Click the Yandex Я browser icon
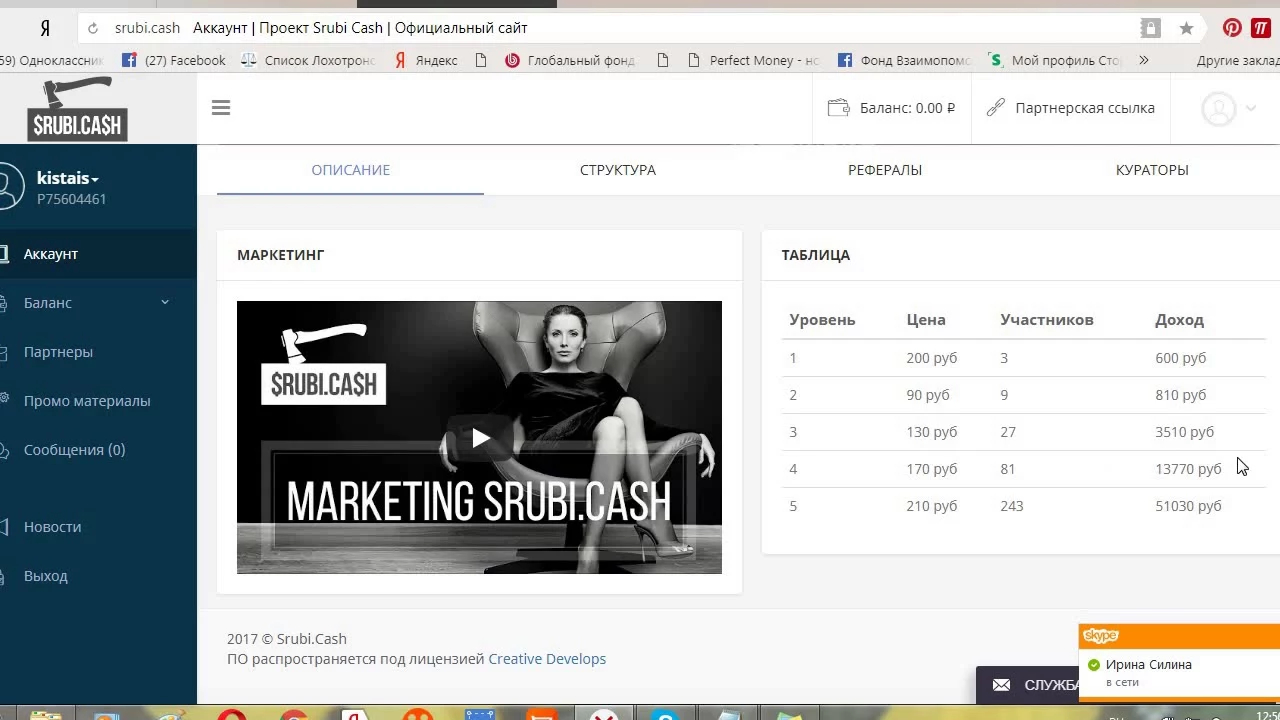This screenshot has height=720, width=1280. click(x=45, y=28)
